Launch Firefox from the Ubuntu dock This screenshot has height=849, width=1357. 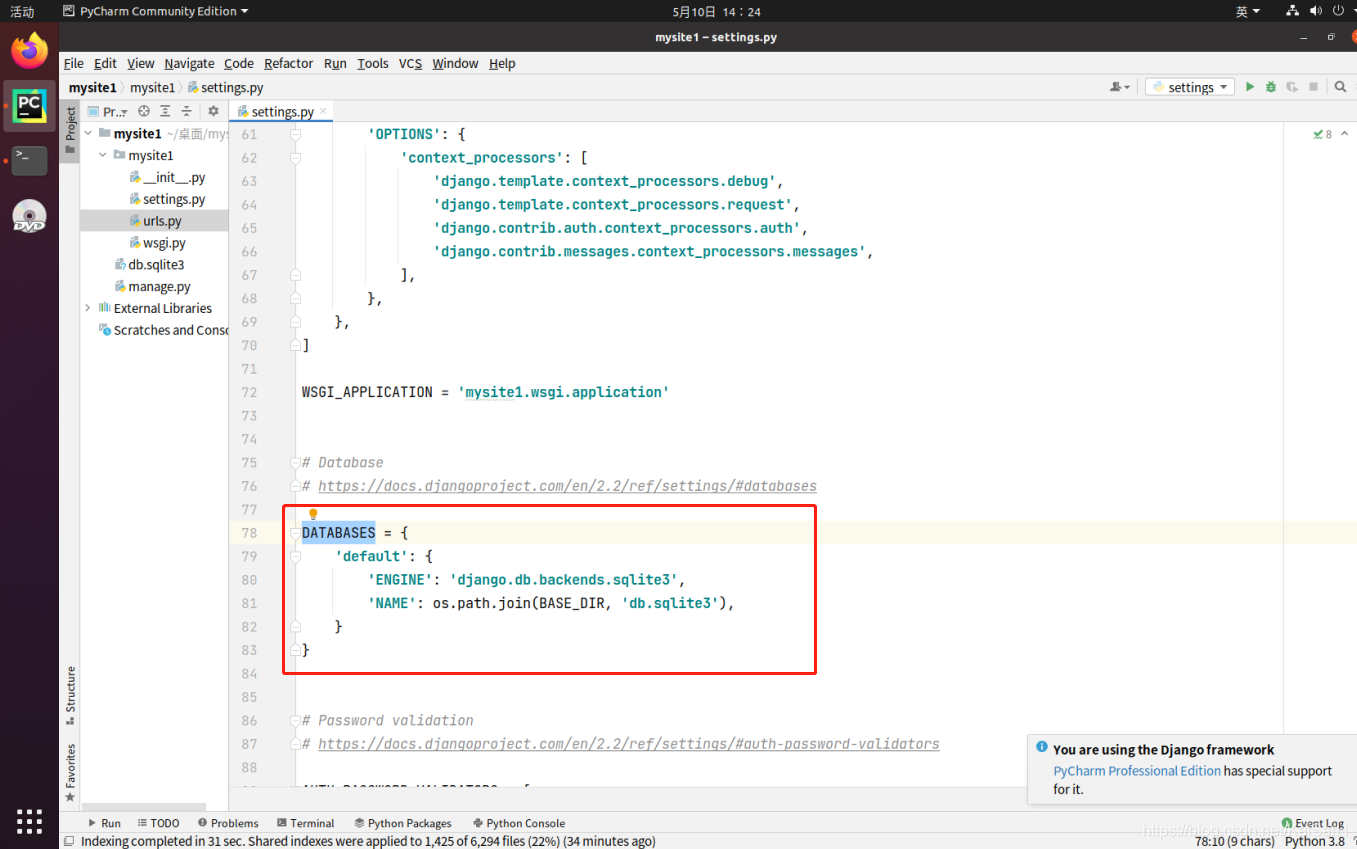coord(29,49)
